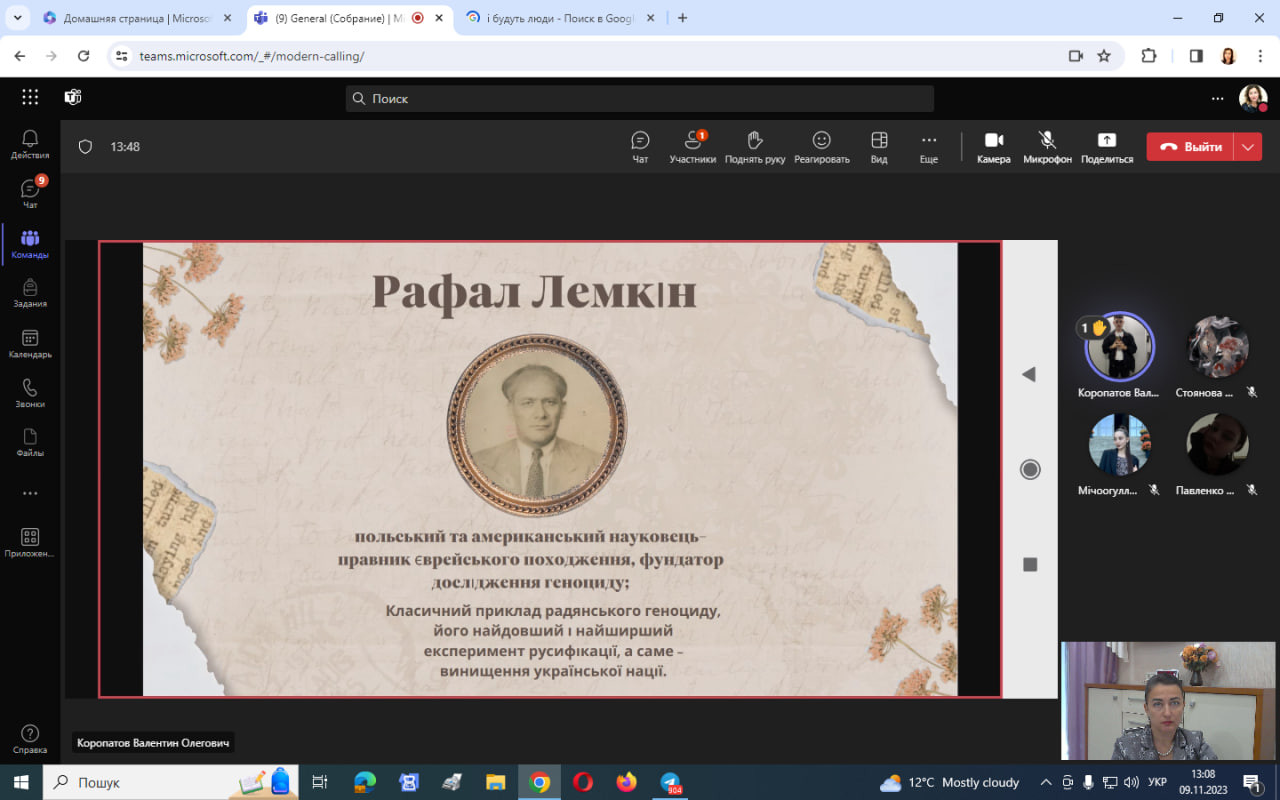Open the Задания sidebar item
This screenshot has width=1280, height=800.
[30, 294]
